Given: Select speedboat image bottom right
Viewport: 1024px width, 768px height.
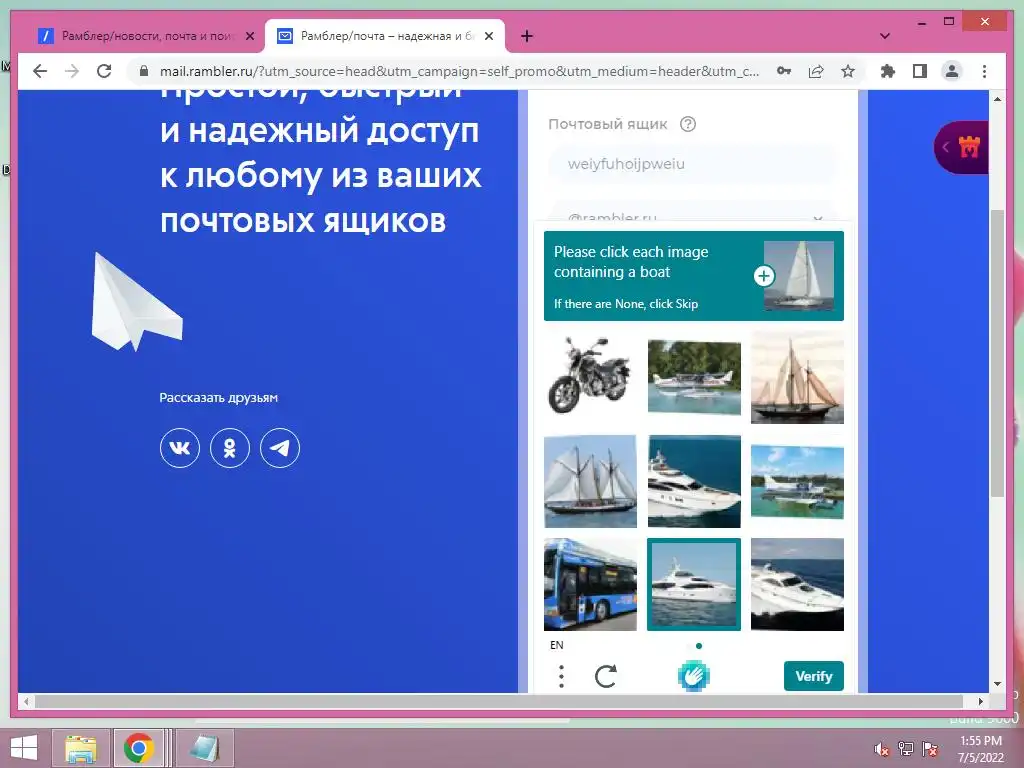Looking at the screenshot, I should 797,584.
